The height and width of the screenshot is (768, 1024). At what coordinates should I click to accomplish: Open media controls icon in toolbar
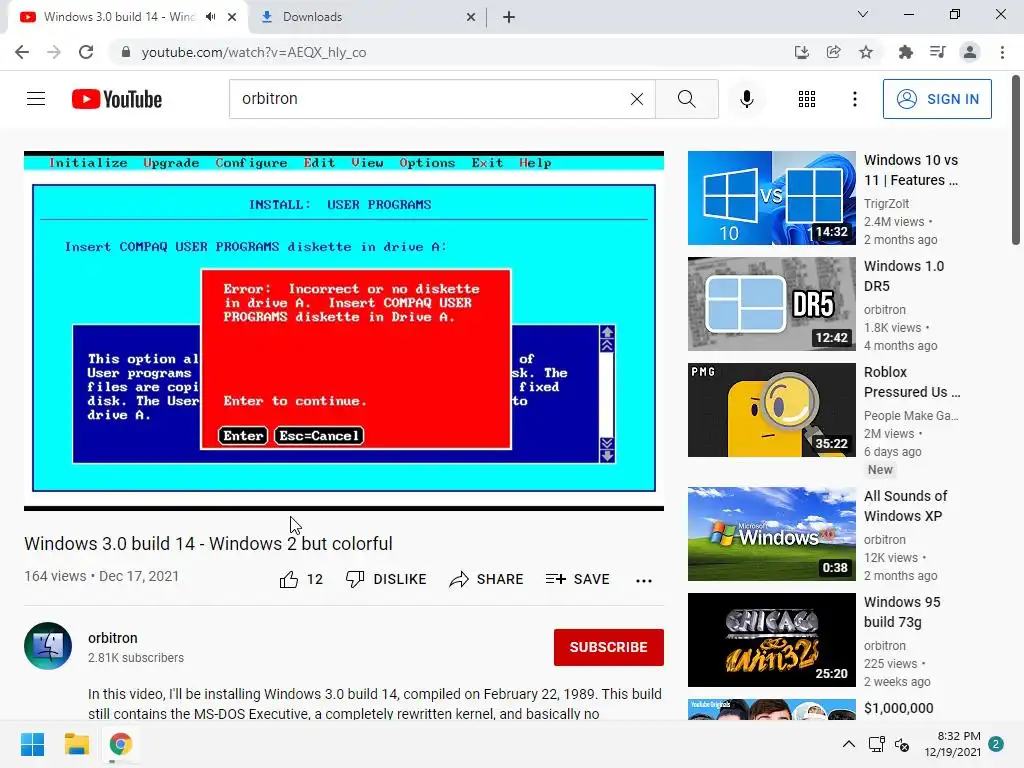click(x=937, y=52)
